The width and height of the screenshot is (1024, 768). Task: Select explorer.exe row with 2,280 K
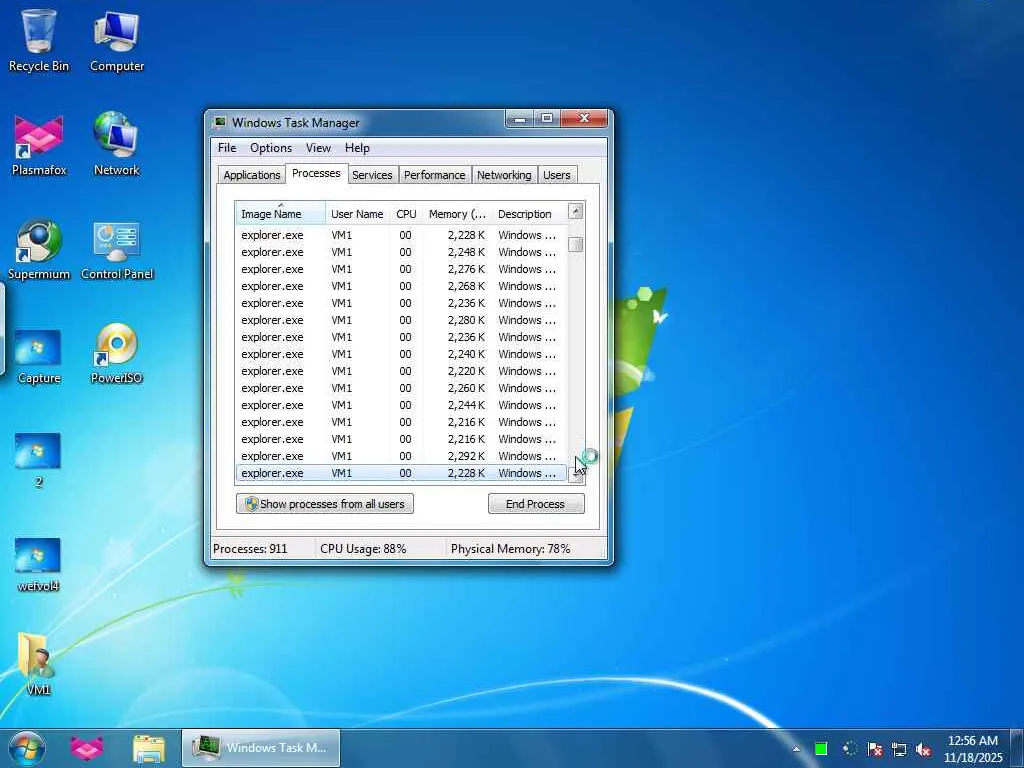[401, 320]
